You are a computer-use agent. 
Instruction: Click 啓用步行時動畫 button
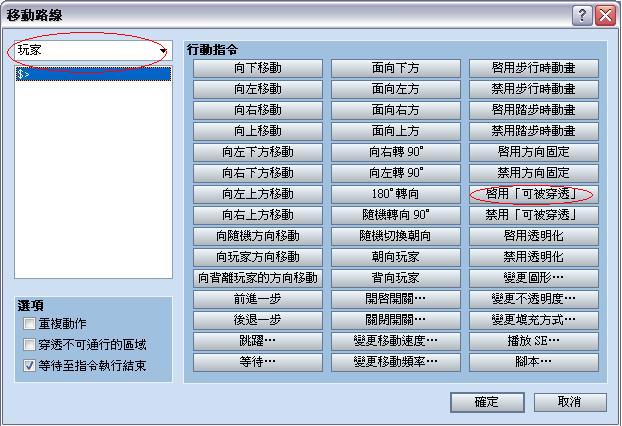tap(534, 68)
